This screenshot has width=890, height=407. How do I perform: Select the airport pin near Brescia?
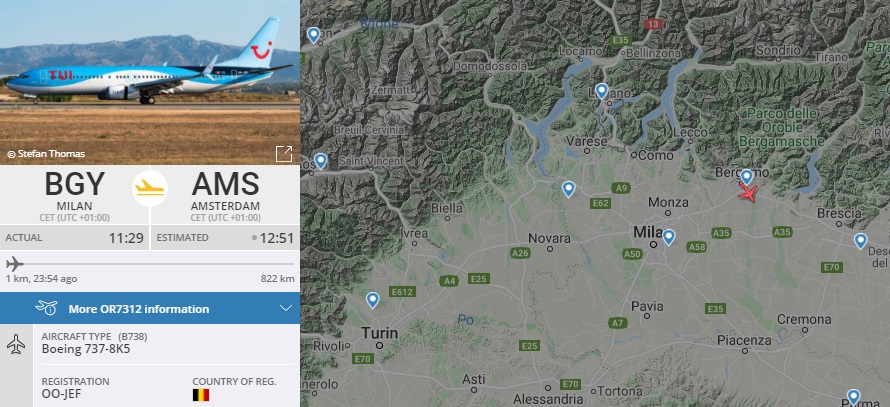(860, 240)
